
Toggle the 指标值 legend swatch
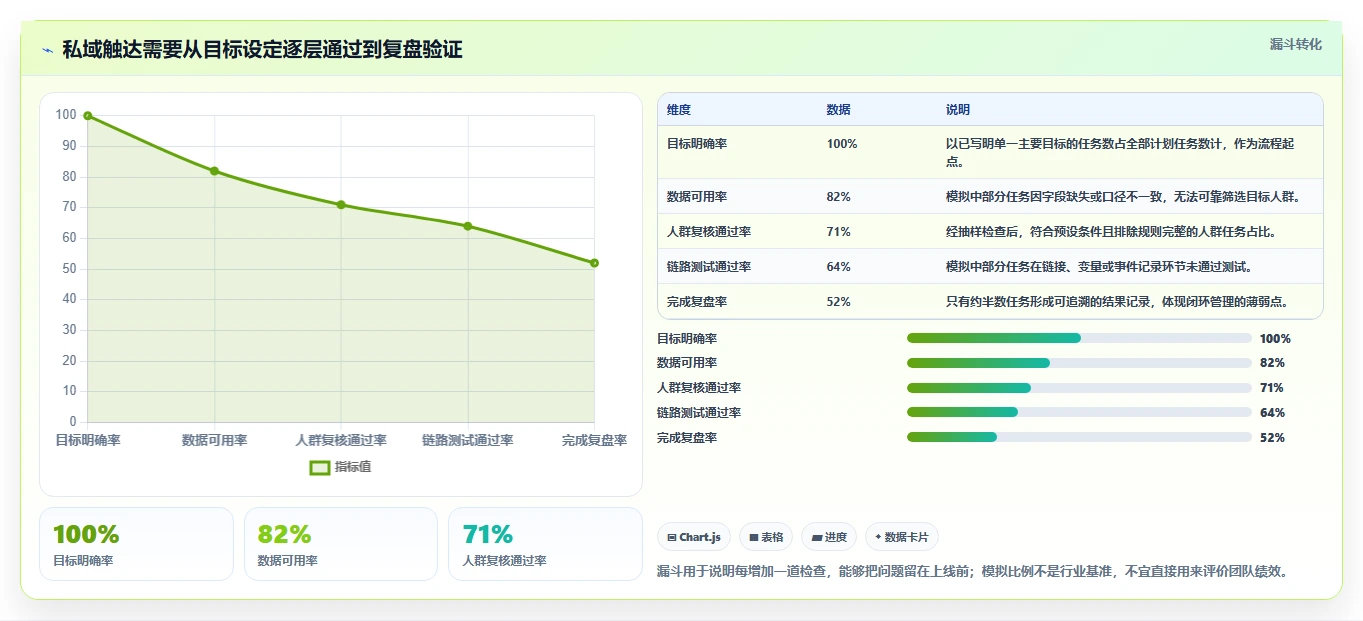(x=320, y=467)
